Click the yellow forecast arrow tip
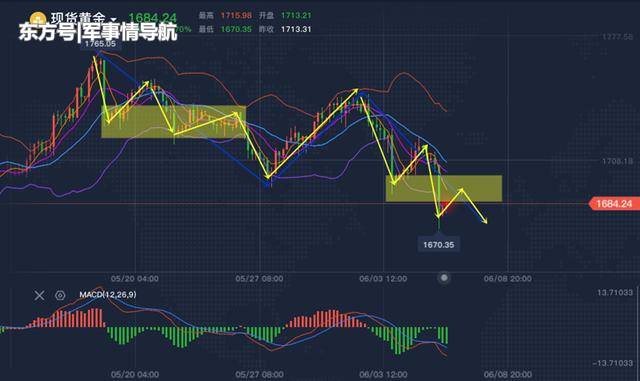The image size is (640, 381). (485, 221)
